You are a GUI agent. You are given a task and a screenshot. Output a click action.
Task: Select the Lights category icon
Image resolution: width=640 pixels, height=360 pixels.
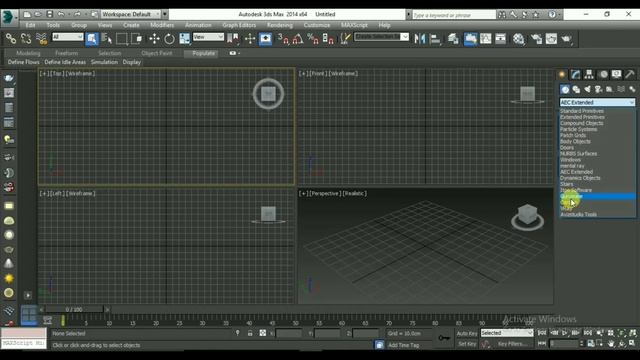(587, 89)
